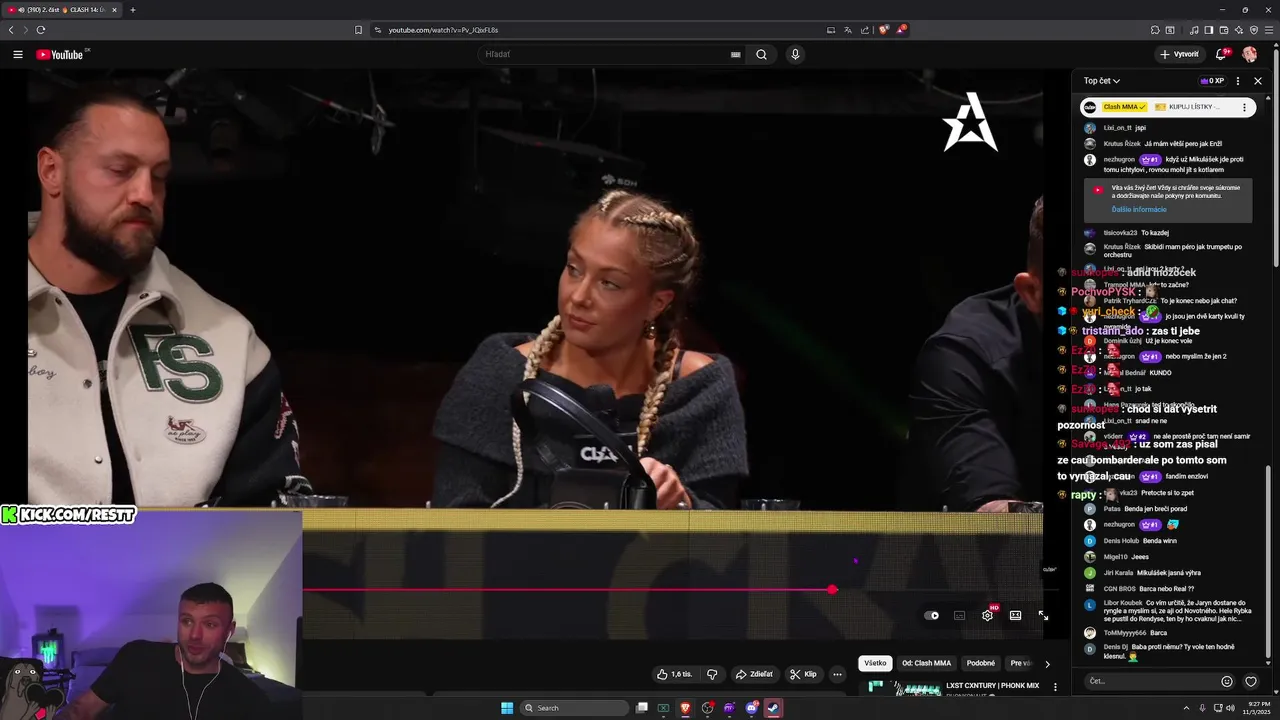1280x720 pixels.
Task: Click the Klip scissors button
Action: click(803, 674)
